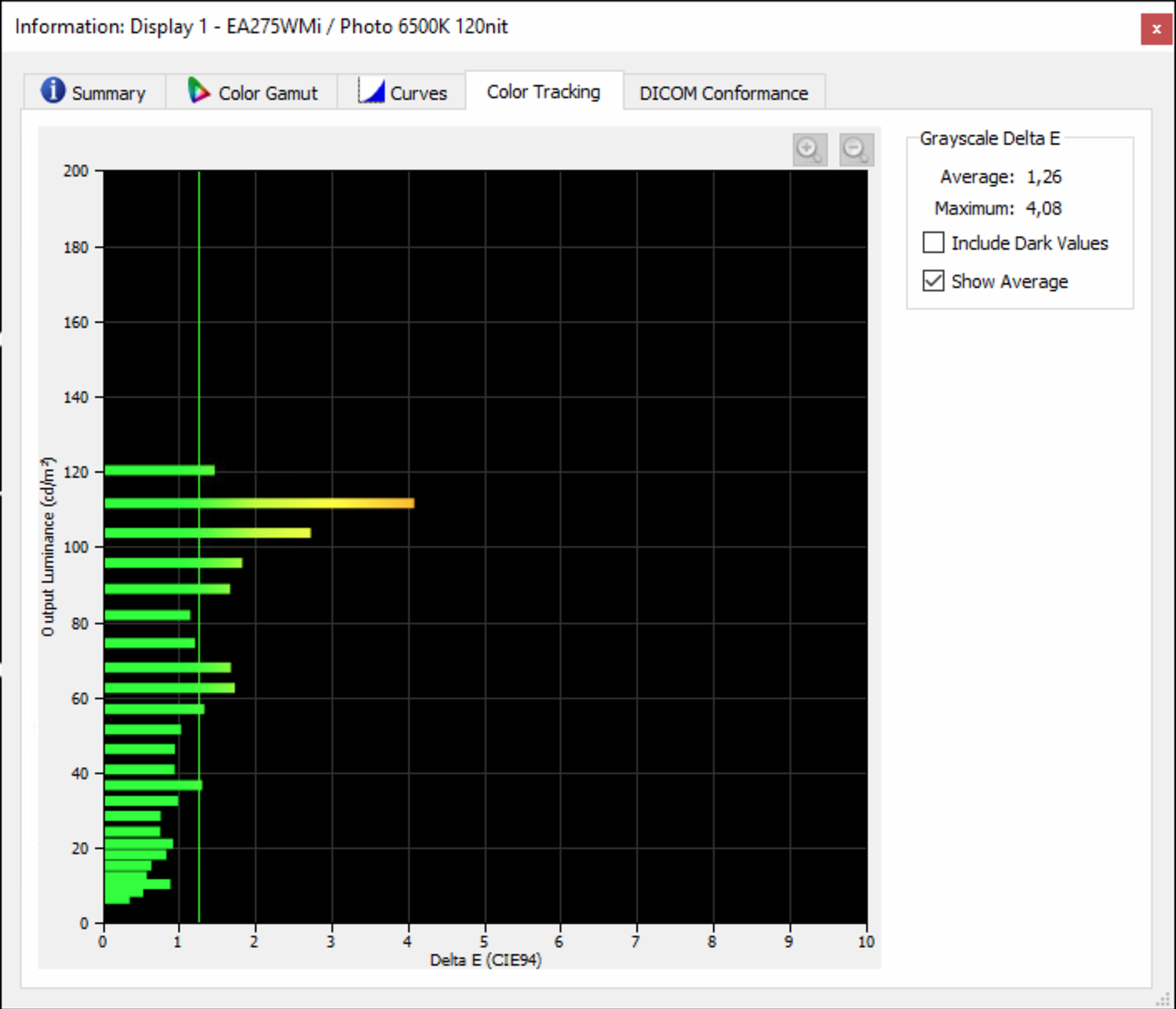The image size is (1176, 1009).
Task: Enable the Include Dark Values checkbox
Action: coord(934,242)
